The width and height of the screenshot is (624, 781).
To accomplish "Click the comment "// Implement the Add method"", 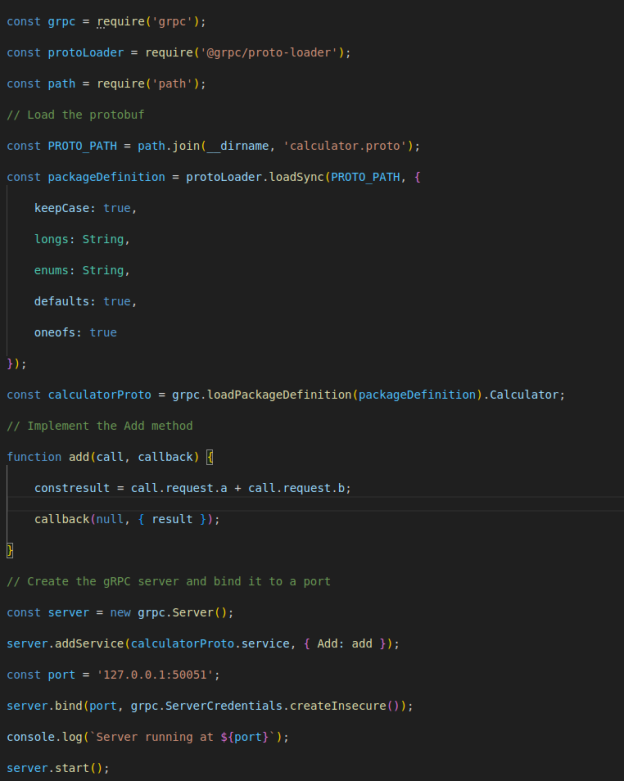I will [x=100, y=426].
